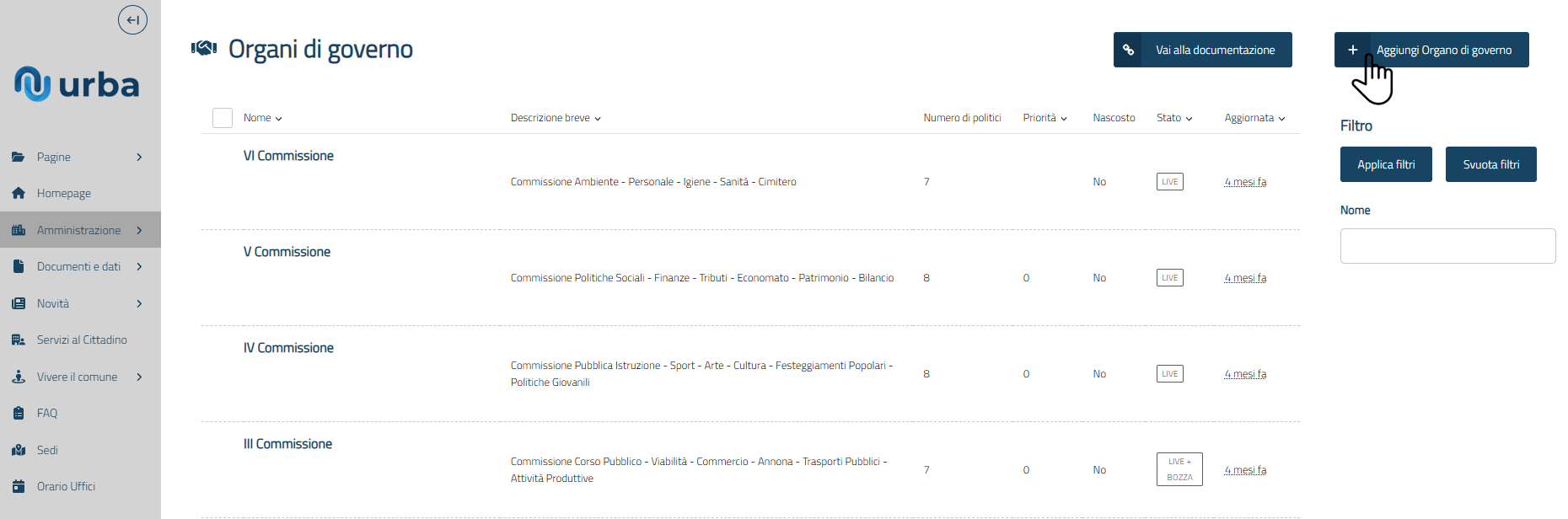Click the Applica filtri button
Screen dimensions: 1568x519
click(x=1385, y=164)
